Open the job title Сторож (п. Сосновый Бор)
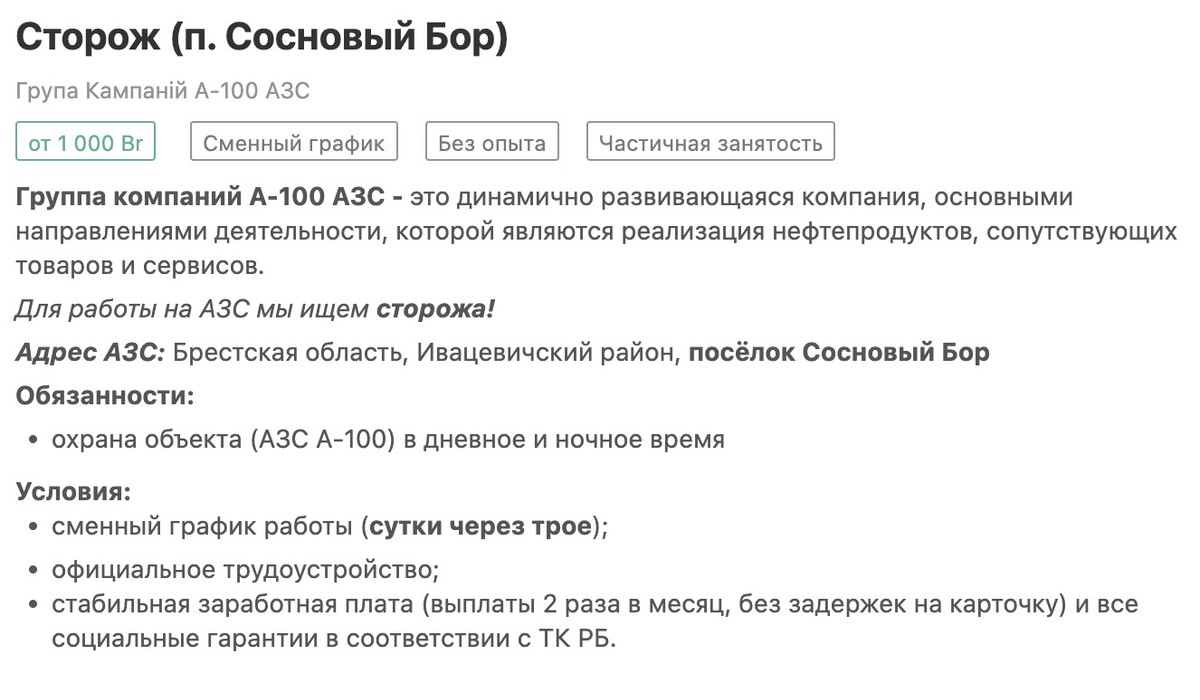This screenshot has width=1200, height=700. click(262, 39)
